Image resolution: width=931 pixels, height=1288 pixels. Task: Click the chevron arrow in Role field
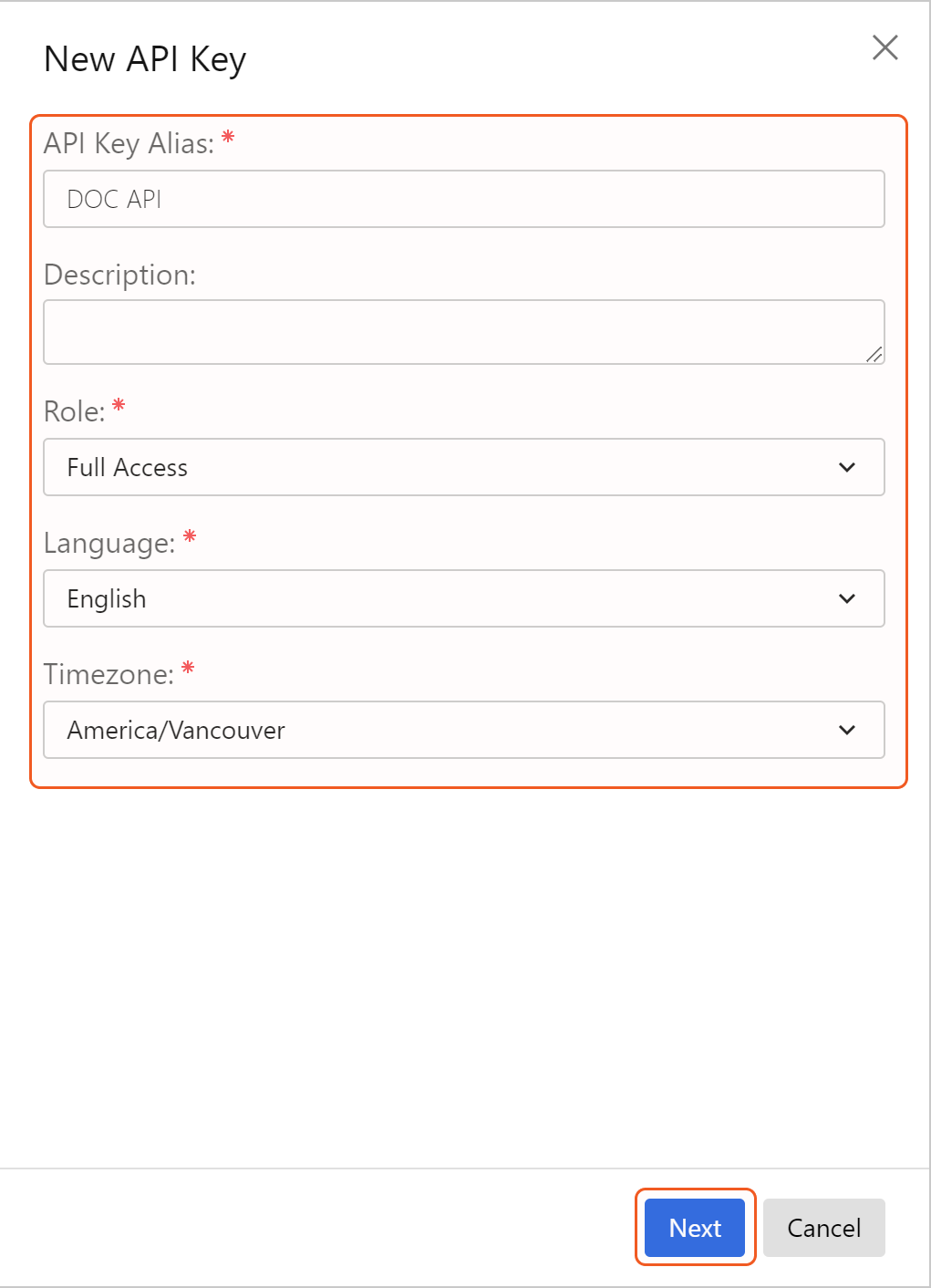tap(847, 467)
